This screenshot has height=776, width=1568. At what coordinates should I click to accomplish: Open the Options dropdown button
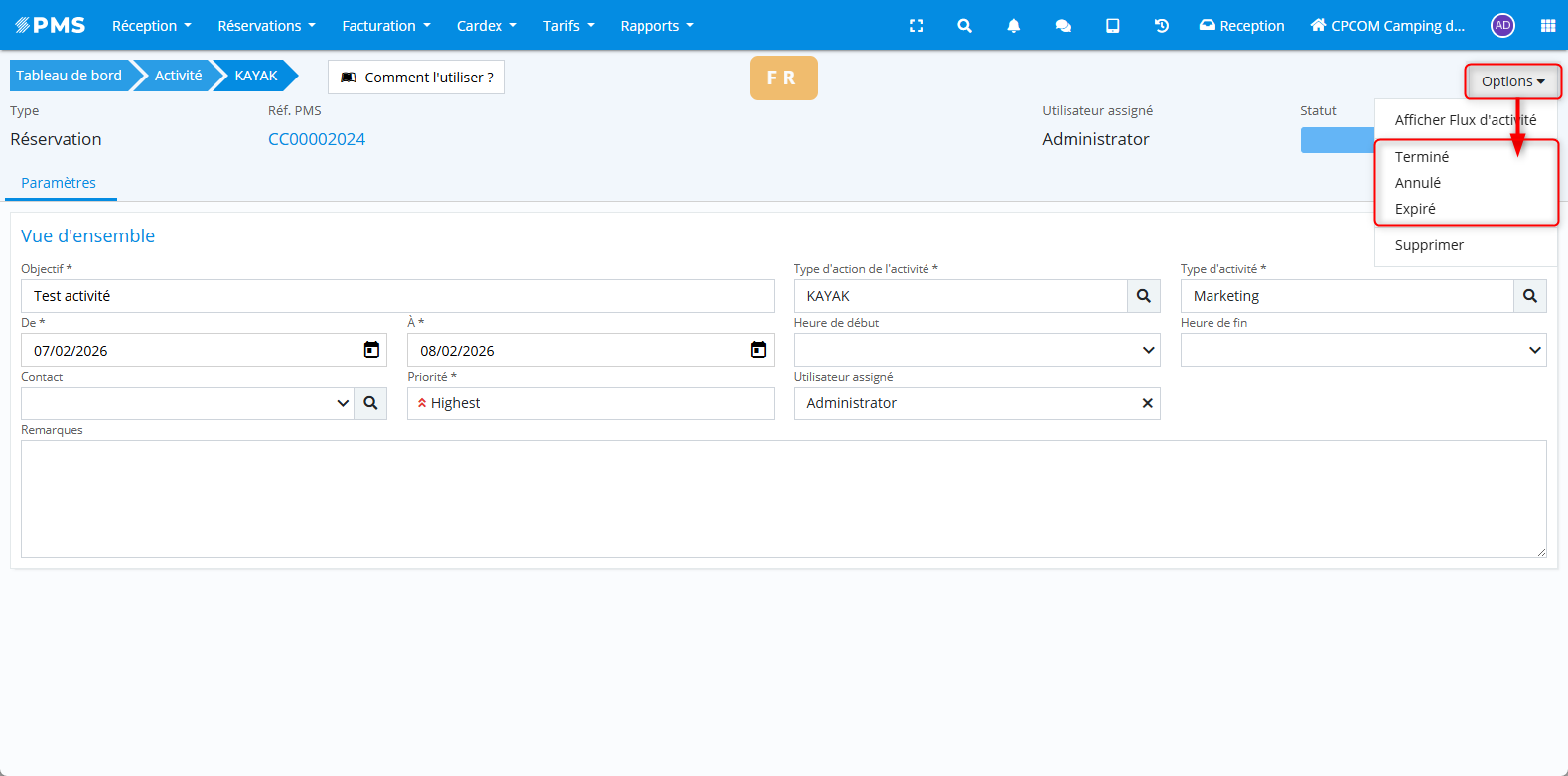pos(1512,81)
